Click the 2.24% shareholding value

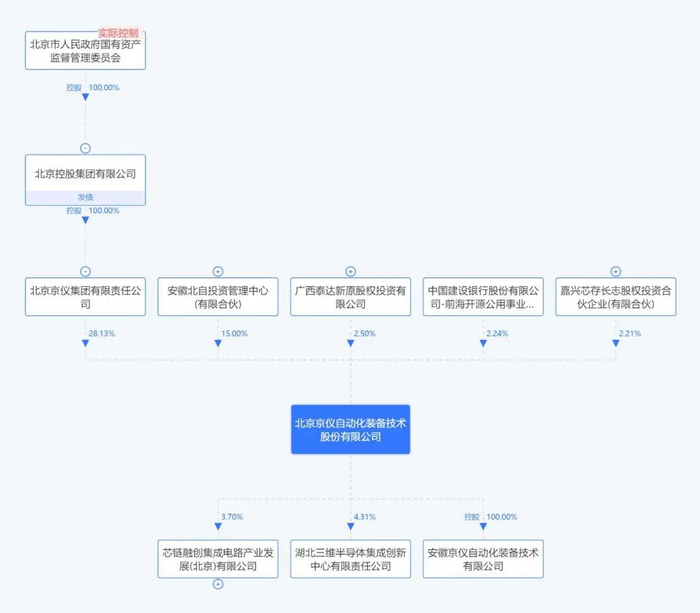[497, 334]
